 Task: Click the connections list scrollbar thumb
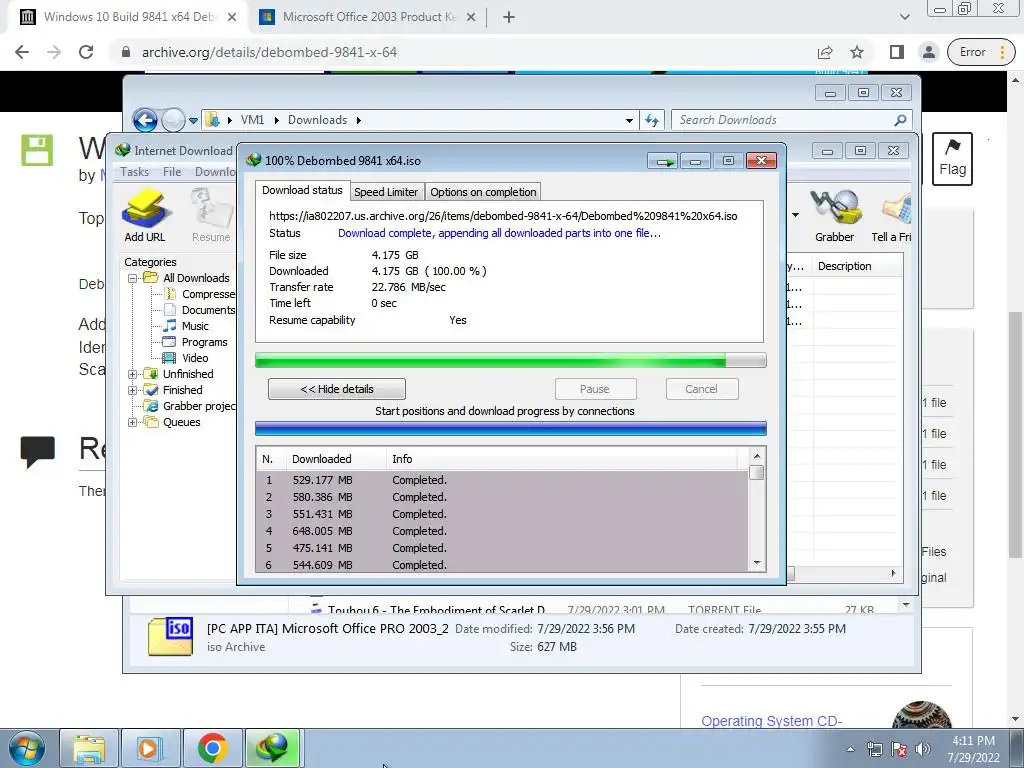coord(757,473)
